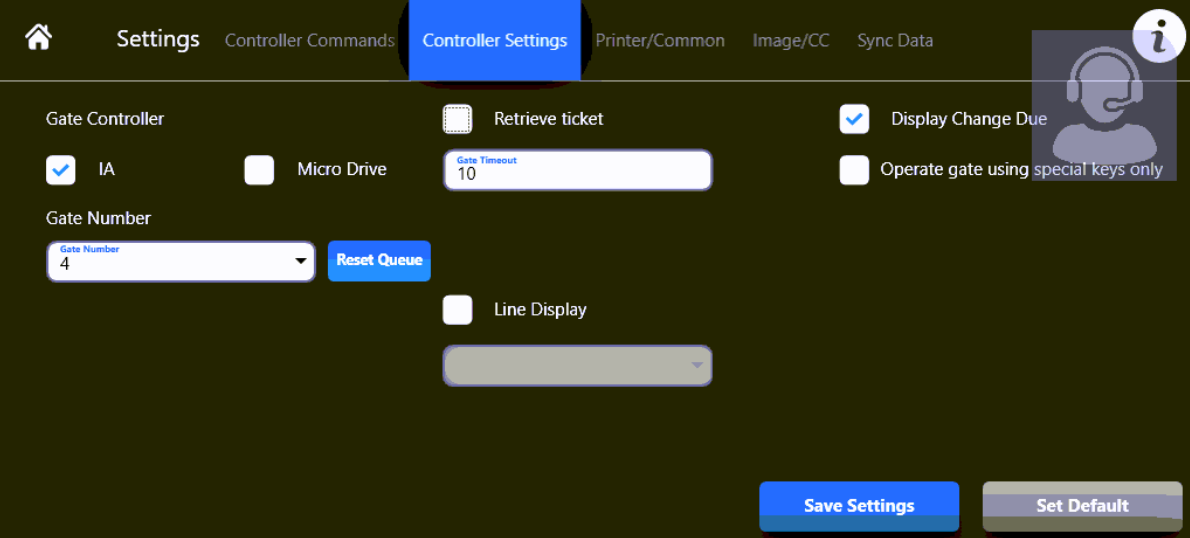Go to the home screen icon

pos(38,37)
